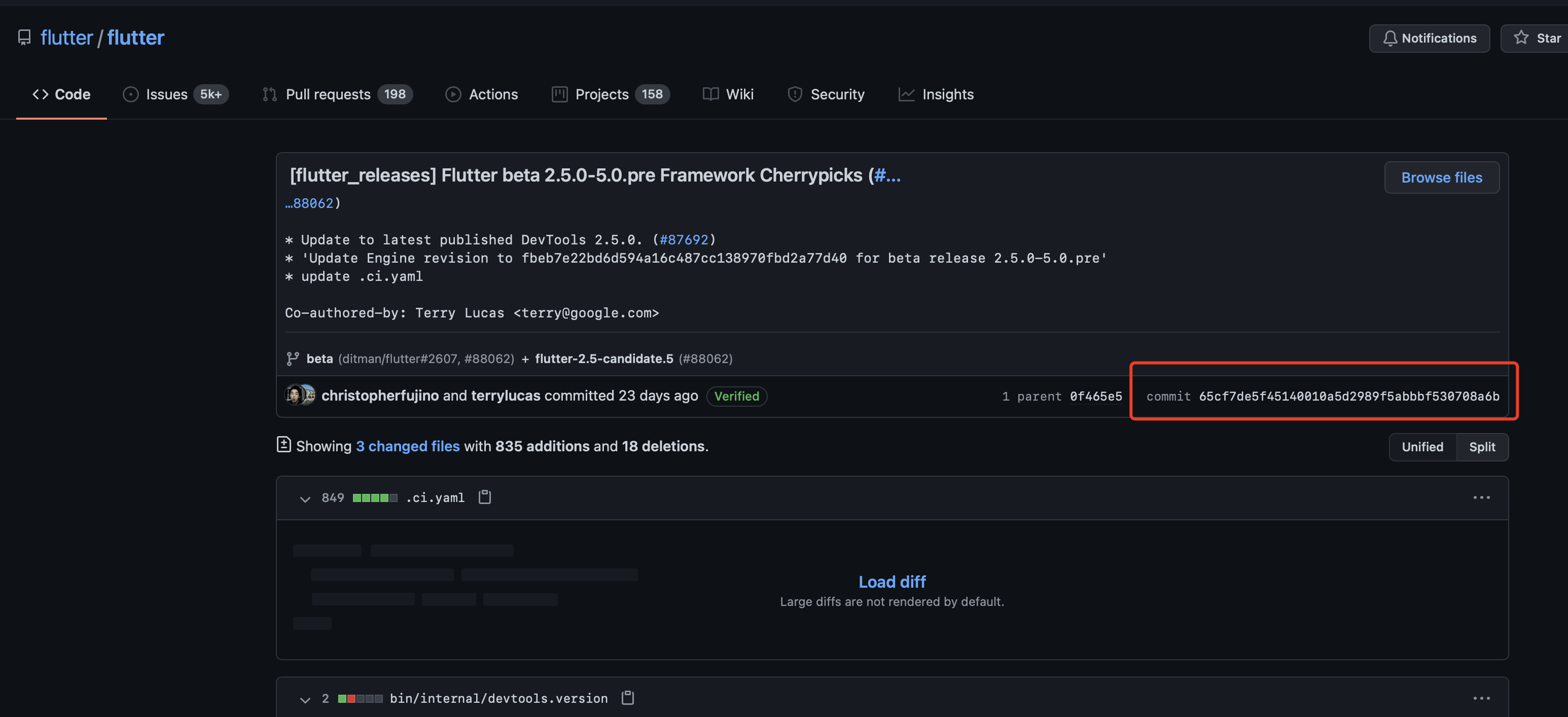Open the Issues tab

point(175,94)
